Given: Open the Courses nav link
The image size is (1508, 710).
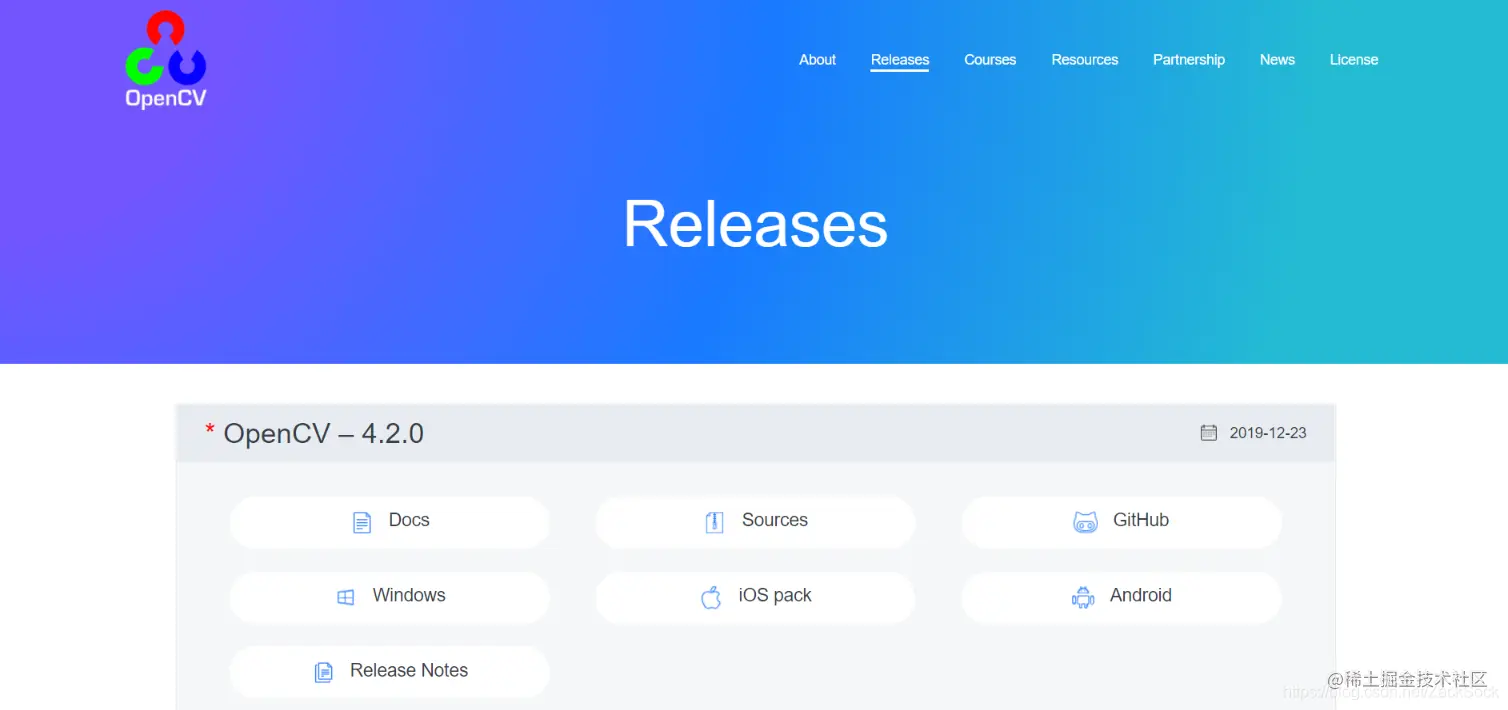Looking at the screenshot, I should pyautogui.click(x=990, y=60).
